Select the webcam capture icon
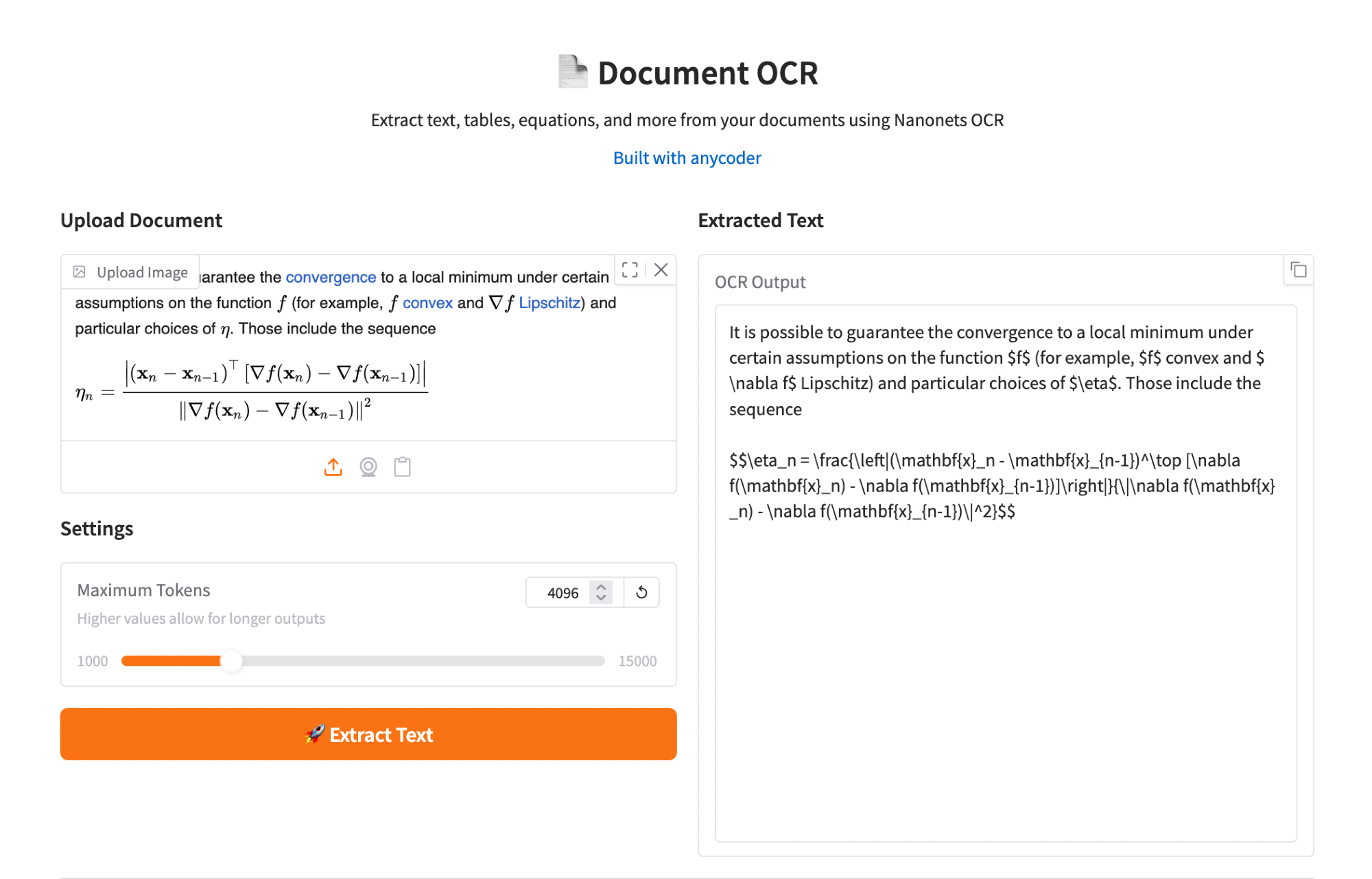The height and width of the screenshot is (879, 1372). point(368,467)
